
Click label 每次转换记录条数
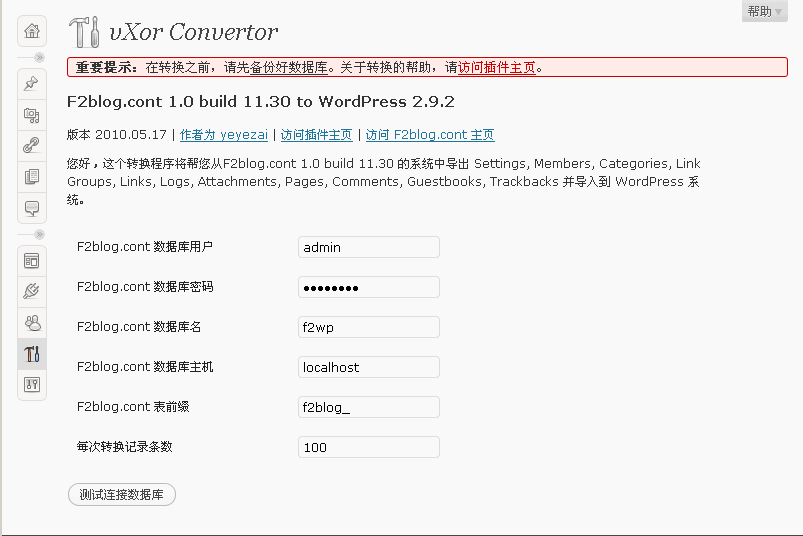tap(124, 446)
